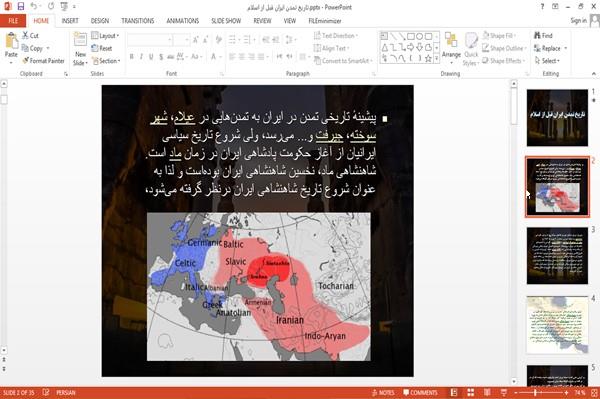Click the Paste icon in Clipboard
Image resolution: width=600 pixels, height=399 pixels.
11,40
